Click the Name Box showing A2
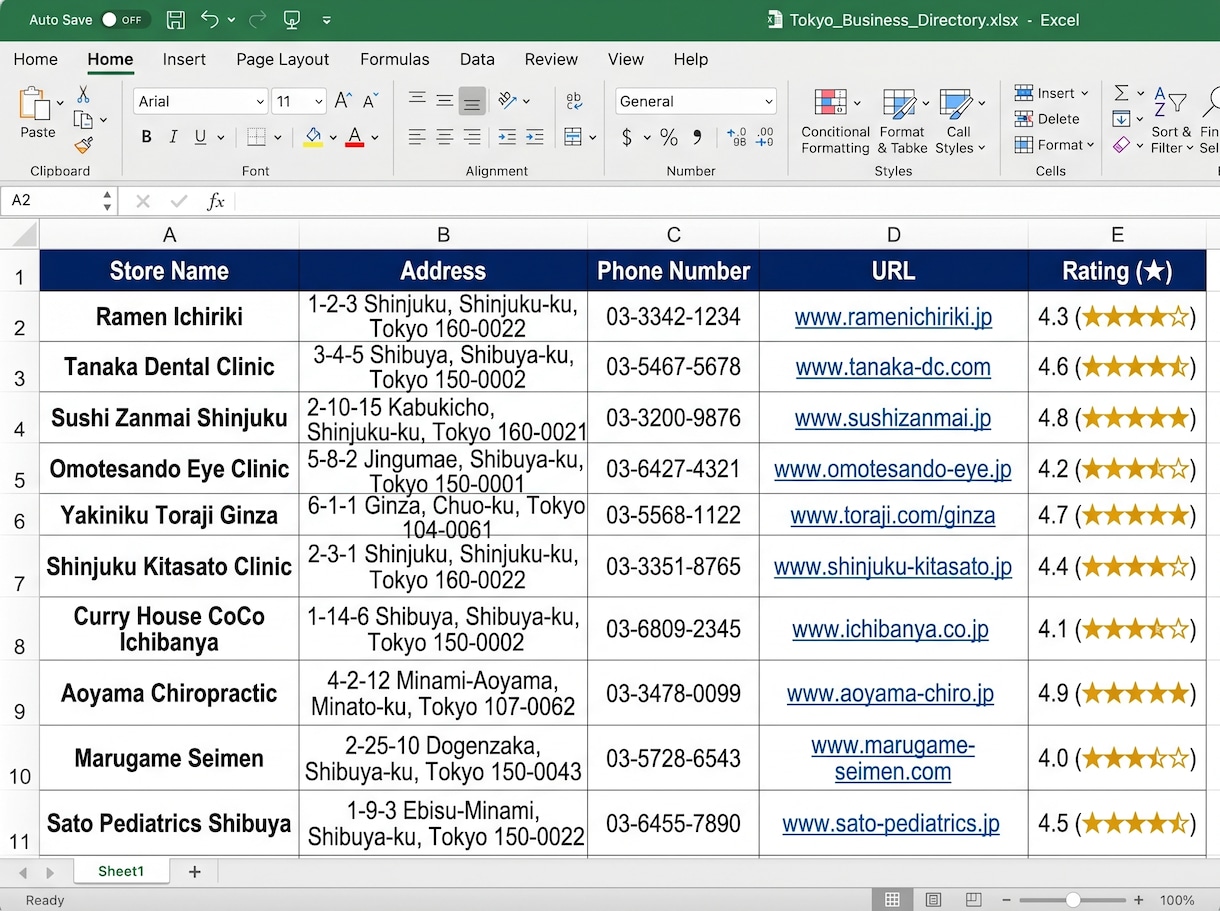 (x=58, y=201)
